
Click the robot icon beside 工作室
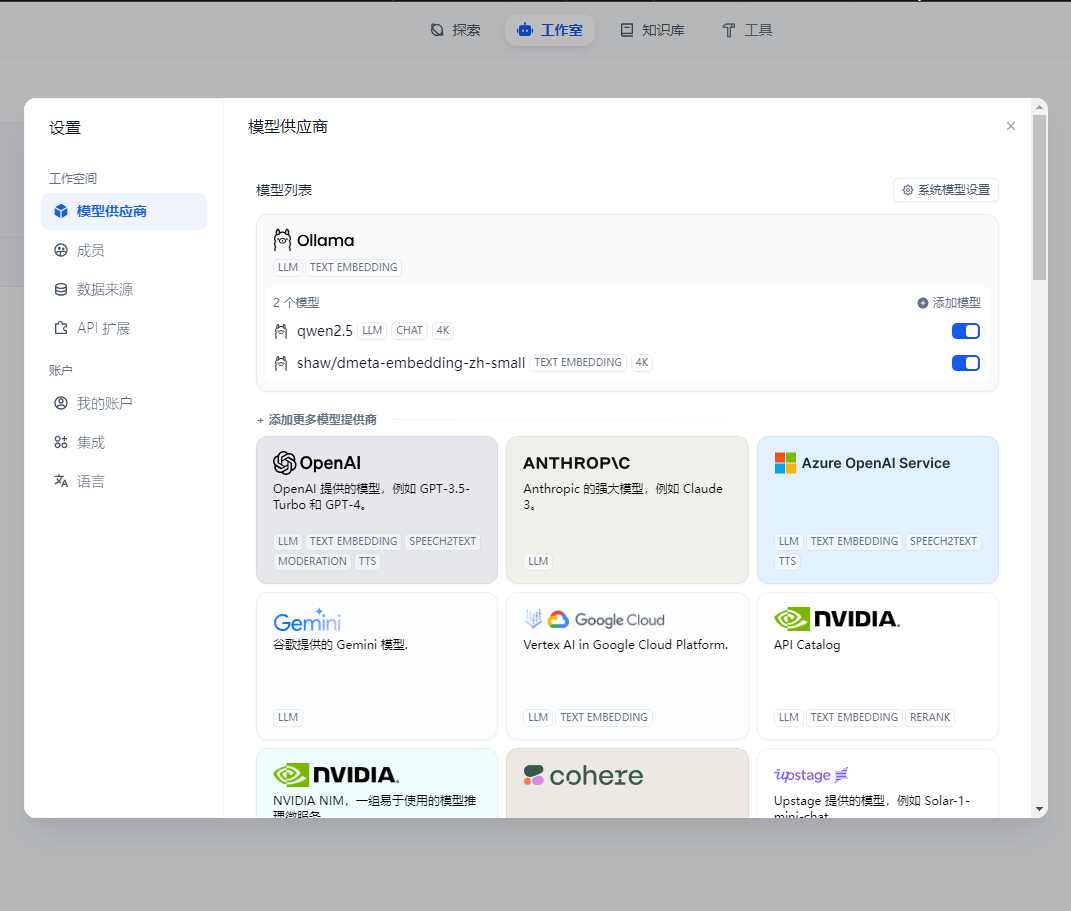[x=525, y=30]
